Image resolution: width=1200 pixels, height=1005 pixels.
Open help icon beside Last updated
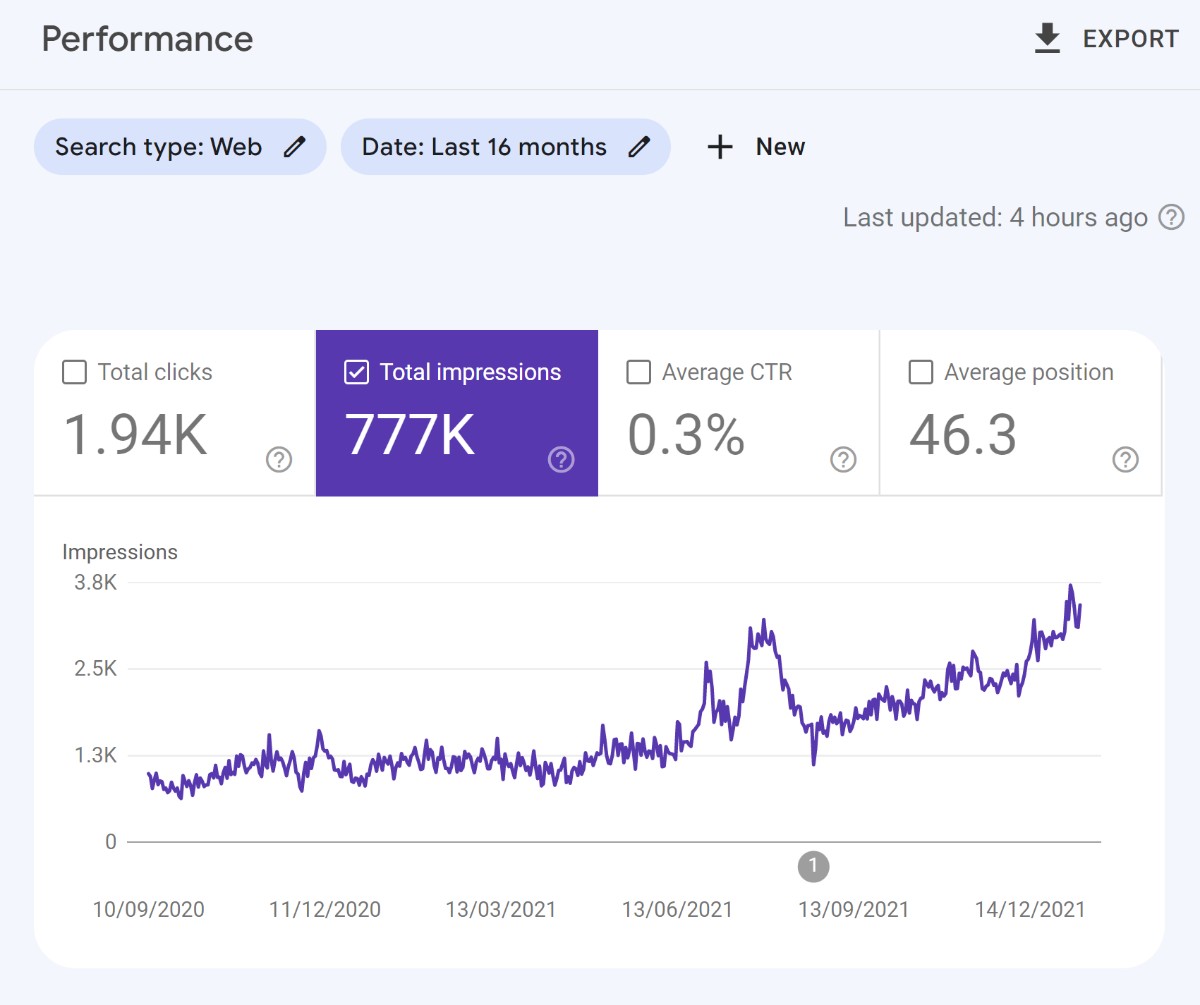1171,217
